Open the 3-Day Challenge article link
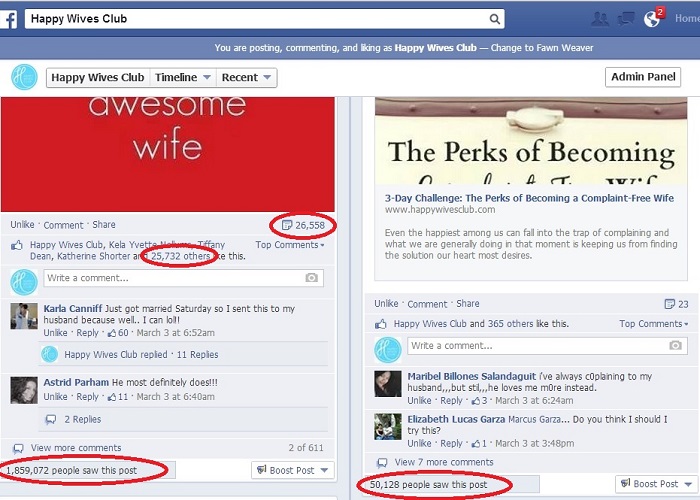 click(529, 198)
